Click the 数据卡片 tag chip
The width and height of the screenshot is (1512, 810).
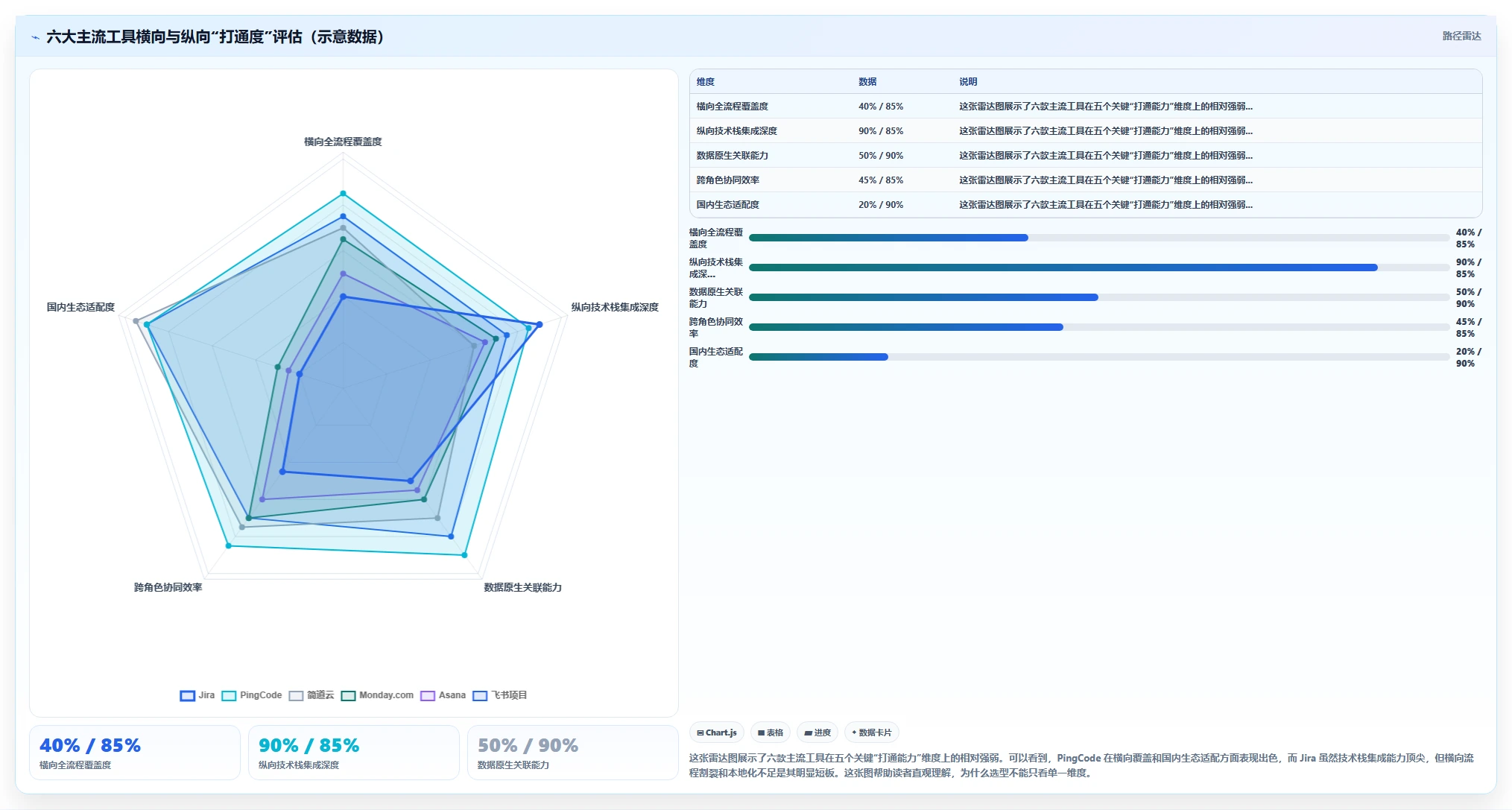872,733
